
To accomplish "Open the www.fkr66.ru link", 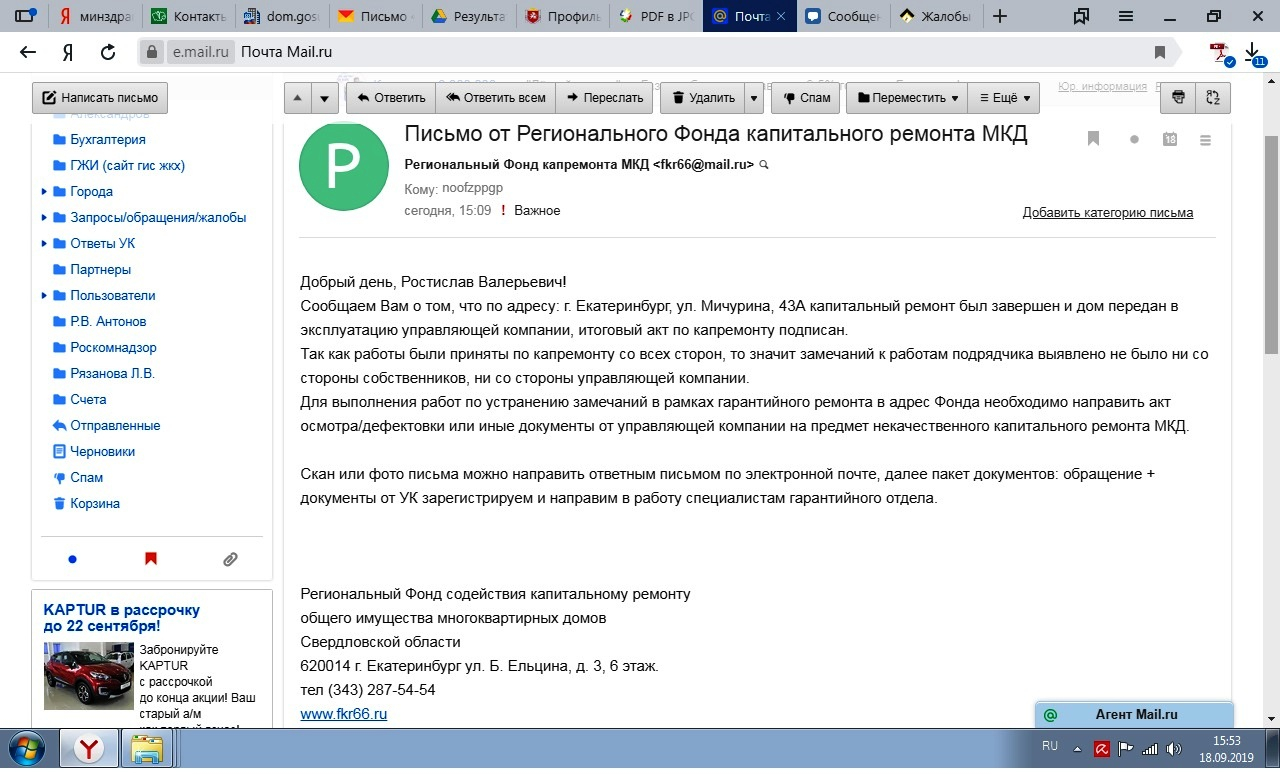I will click(x=343, y=714).
